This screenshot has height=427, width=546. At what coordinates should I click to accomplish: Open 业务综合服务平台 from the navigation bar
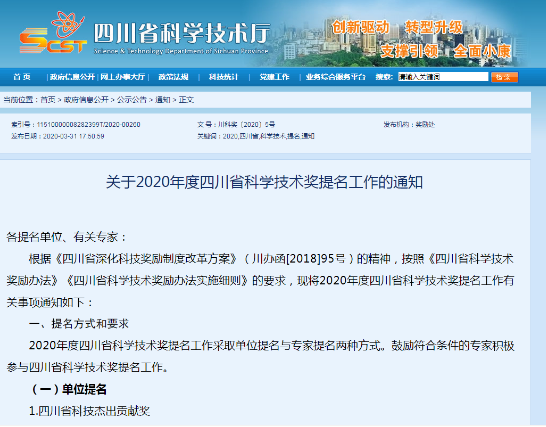[x=336, y=77]
